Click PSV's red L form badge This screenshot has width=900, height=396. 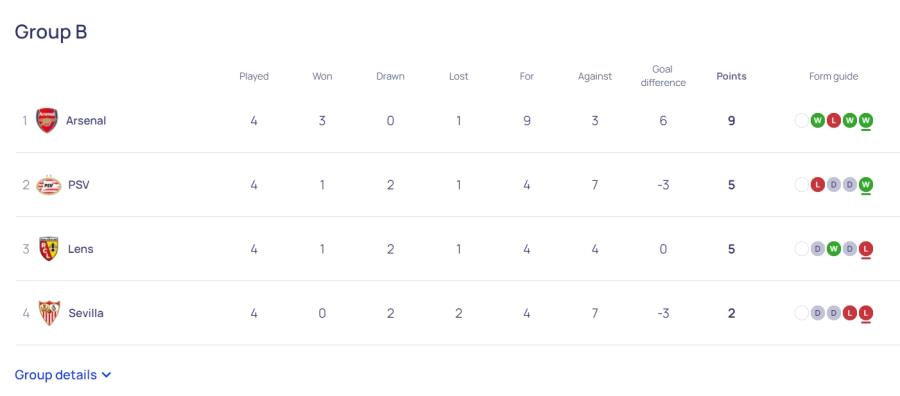point(818,185)
